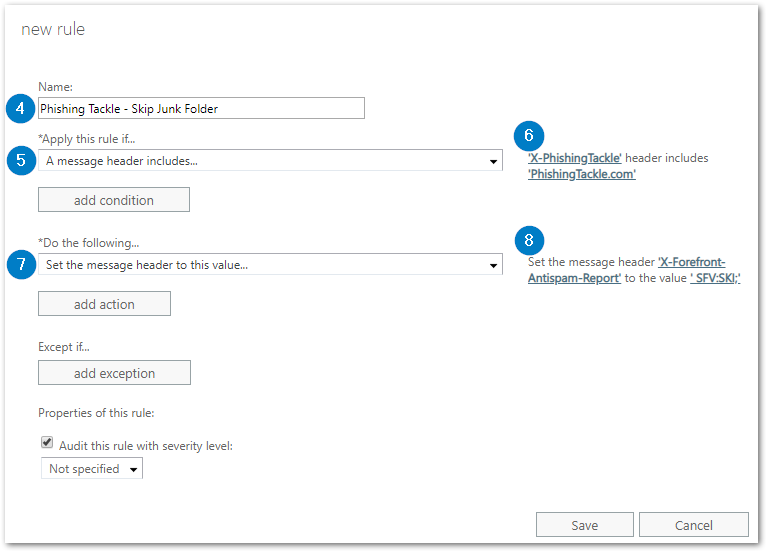Open the 'PhishingTackle.com' value link
Screen dimensions: 767x552
pos(582,174)
